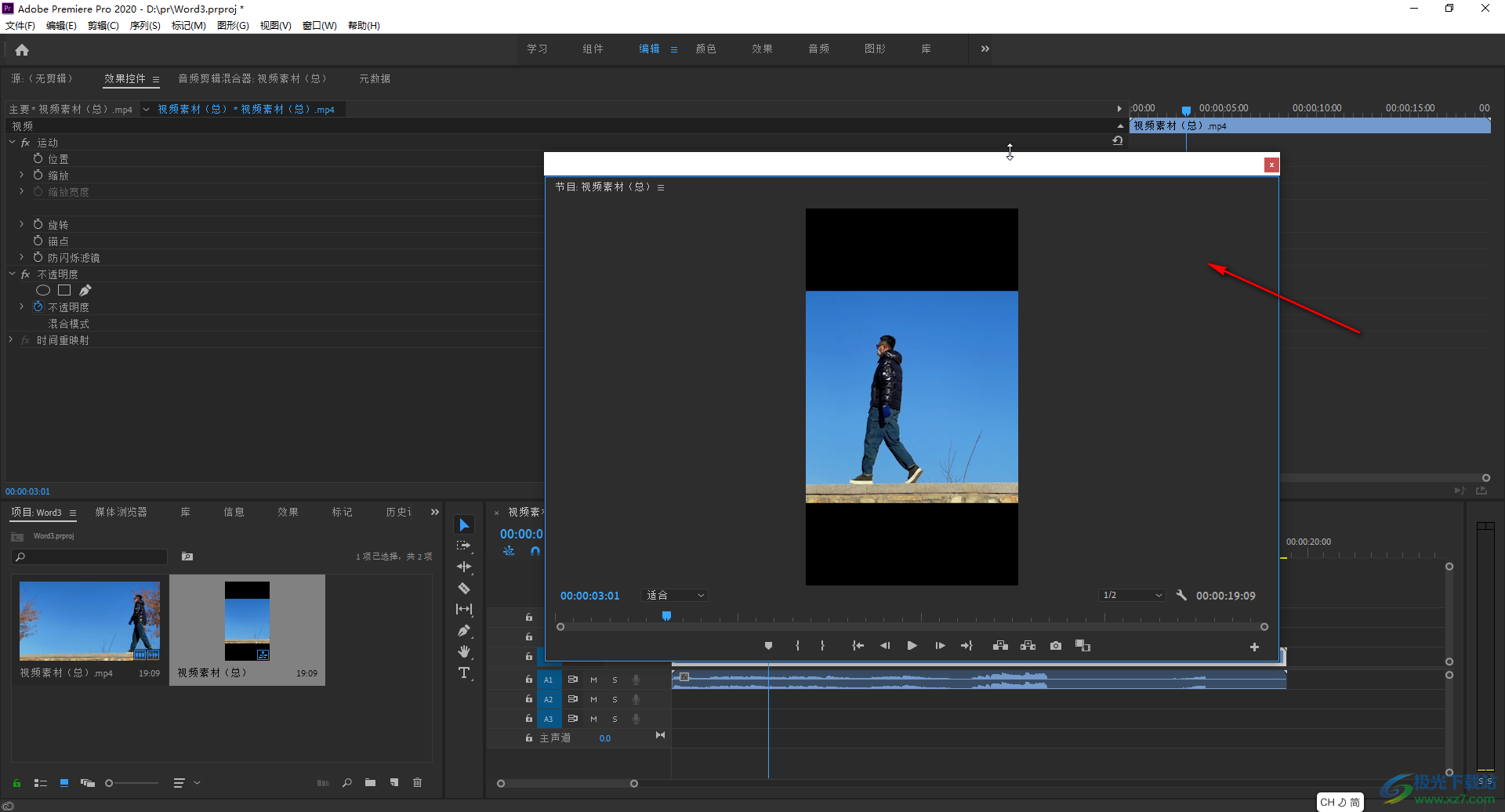Collapse the 运动 effect group
Screen dimensions: 1505x812
pos(12,142)
